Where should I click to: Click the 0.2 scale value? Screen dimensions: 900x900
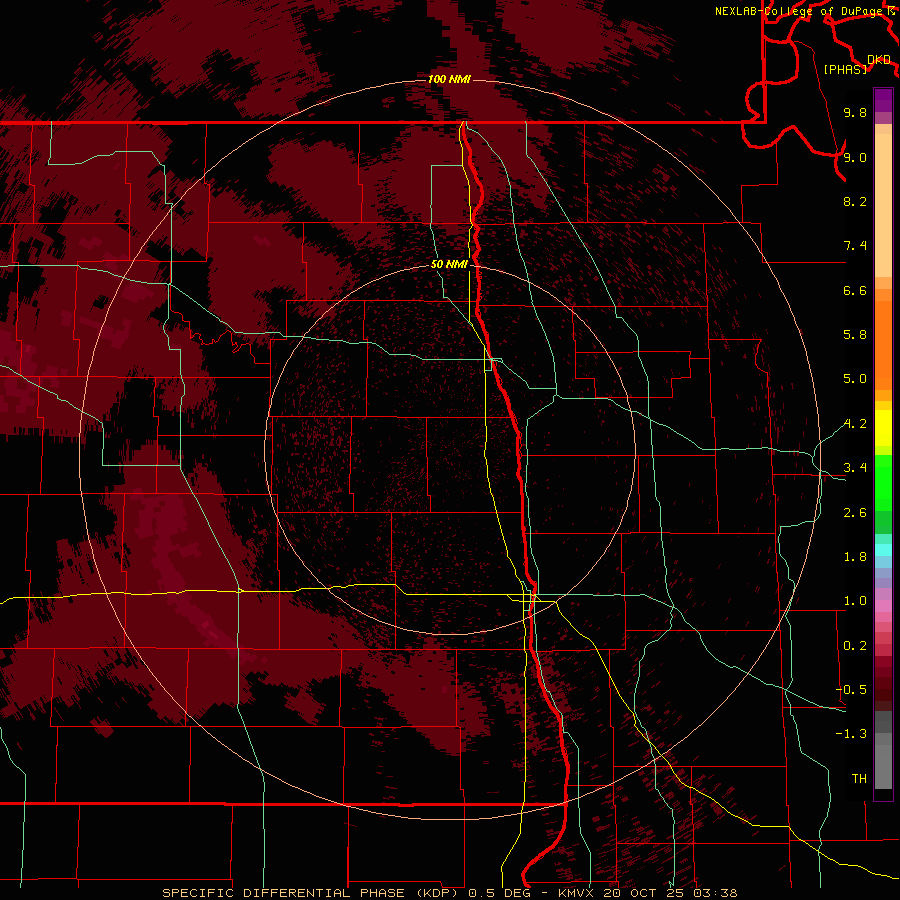pyautogui.click(x=855, y=646)
